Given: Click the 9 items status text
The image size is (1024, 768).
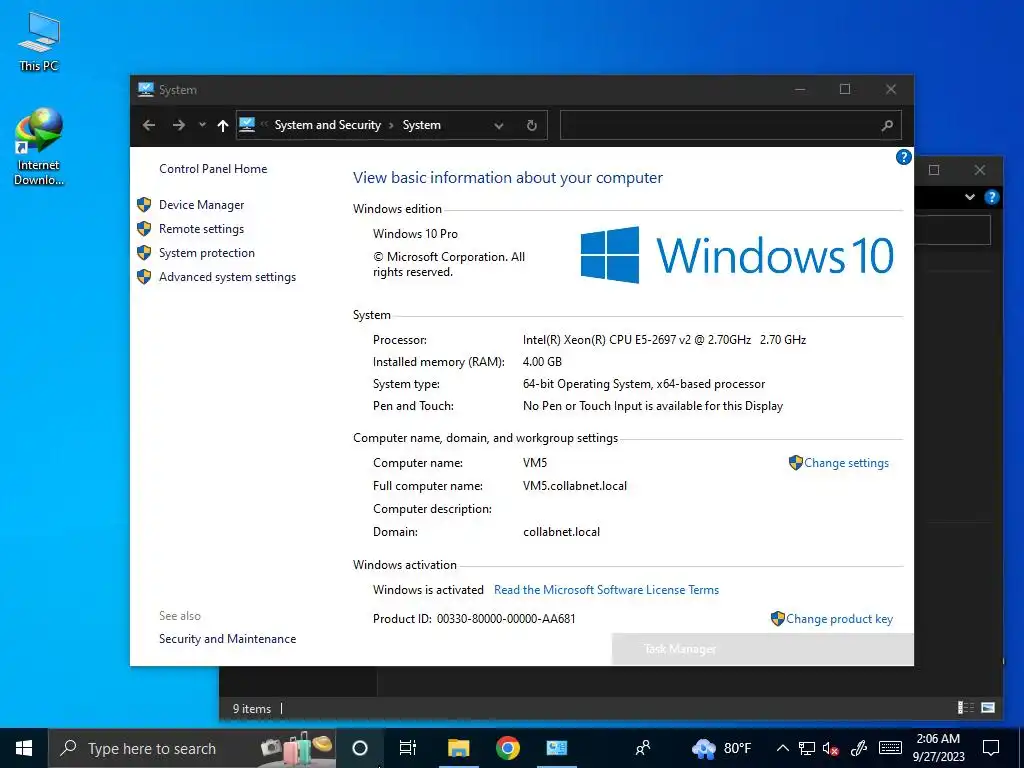Looking at the screenshot, I should click(251, 709).
